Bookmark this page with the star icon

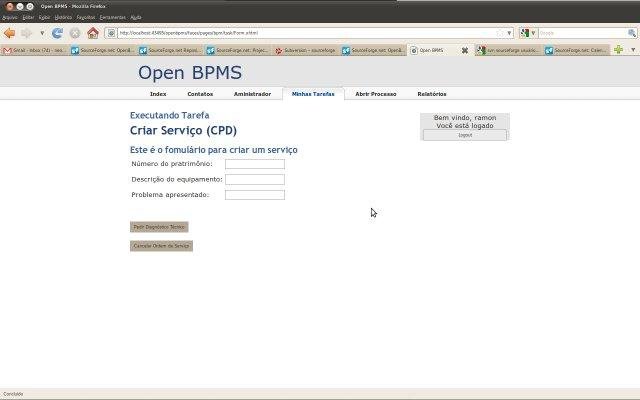pyautogui.click(x=500, y=33)
